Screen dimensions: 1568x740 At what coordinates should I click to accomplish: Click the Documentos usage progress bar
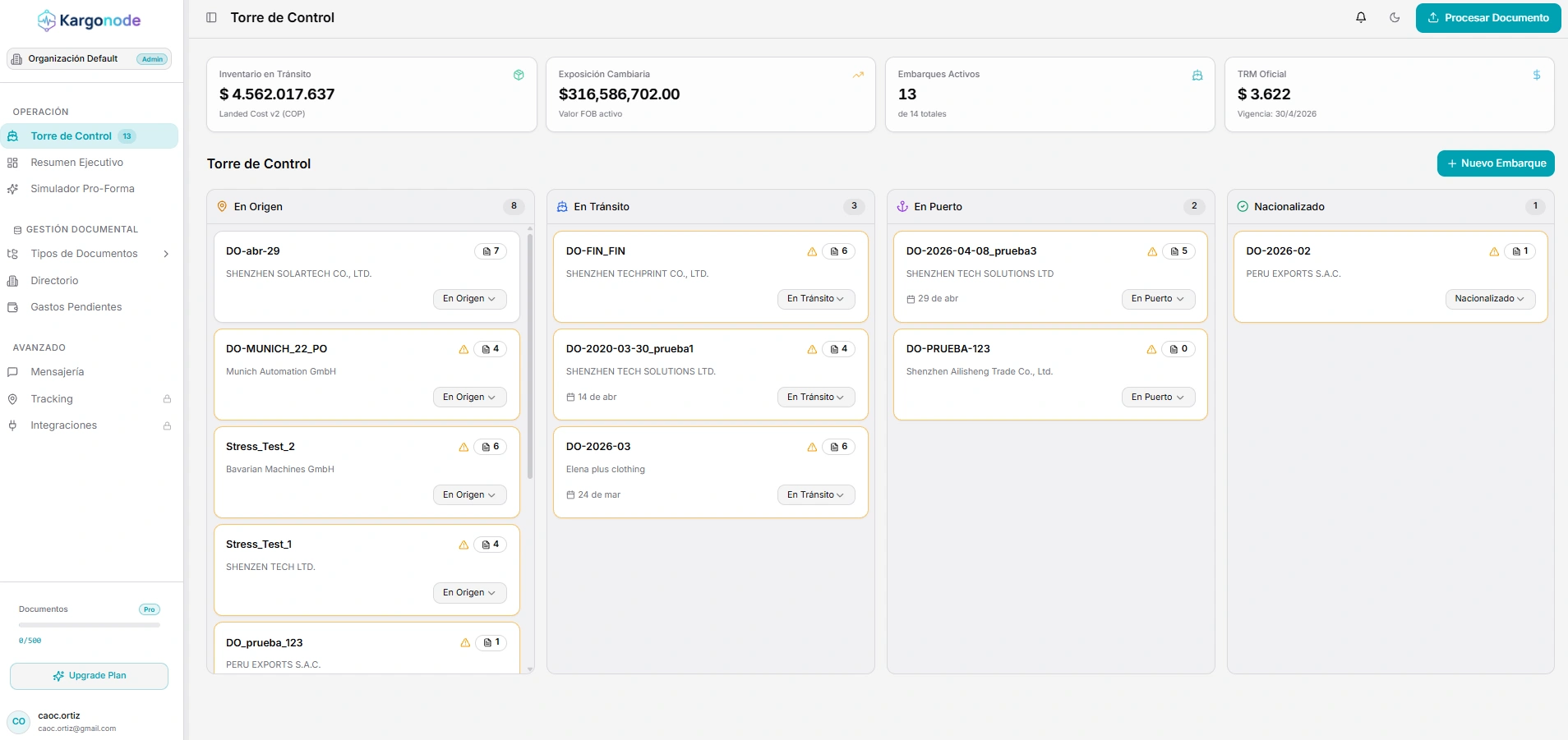click(90, 625)
